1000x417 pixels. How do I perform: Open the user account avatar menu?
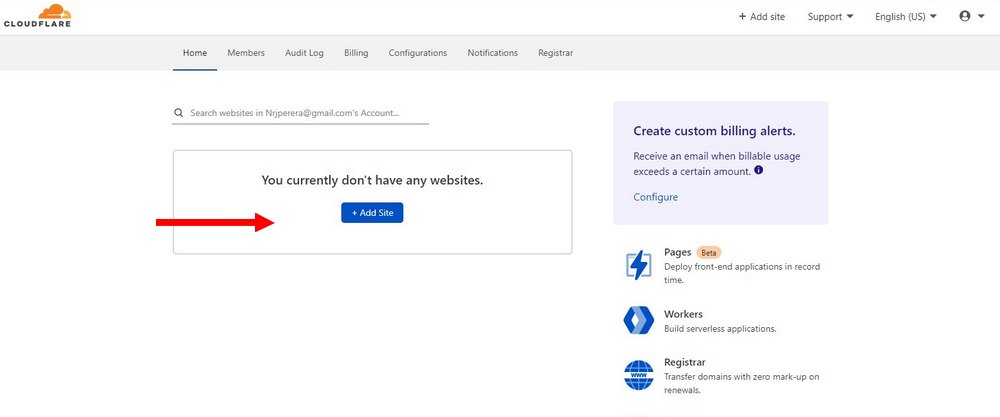coord(972,17)
